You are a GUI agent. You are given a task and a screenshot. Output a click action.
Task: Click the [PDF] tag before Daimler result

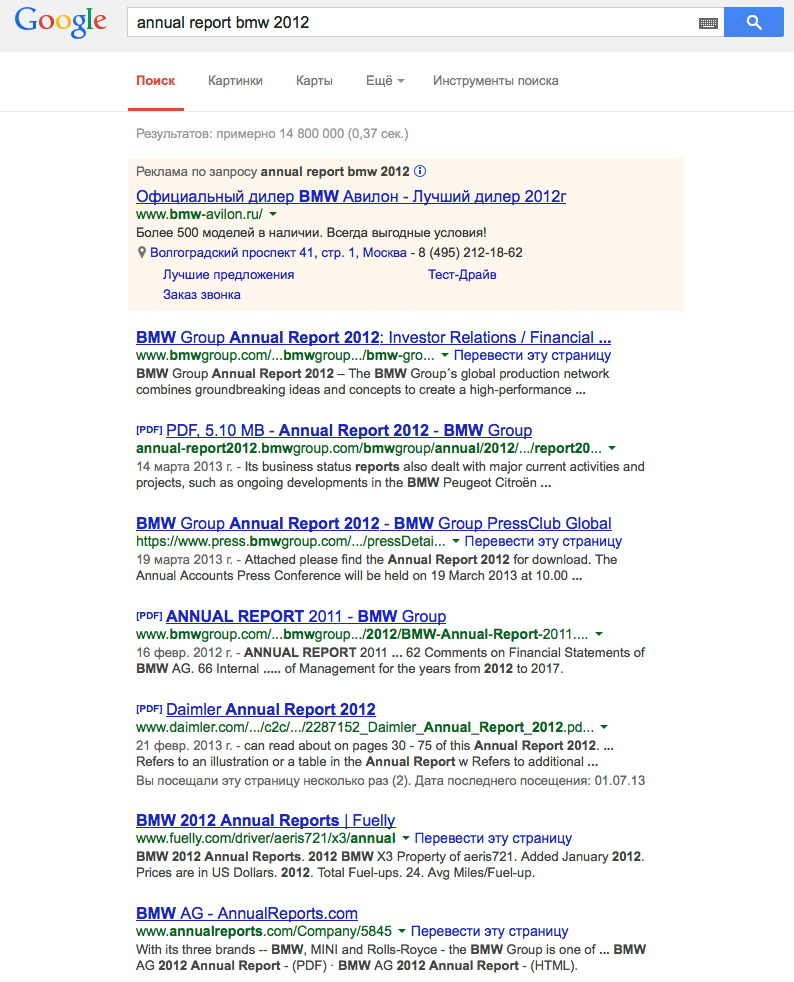149,708
